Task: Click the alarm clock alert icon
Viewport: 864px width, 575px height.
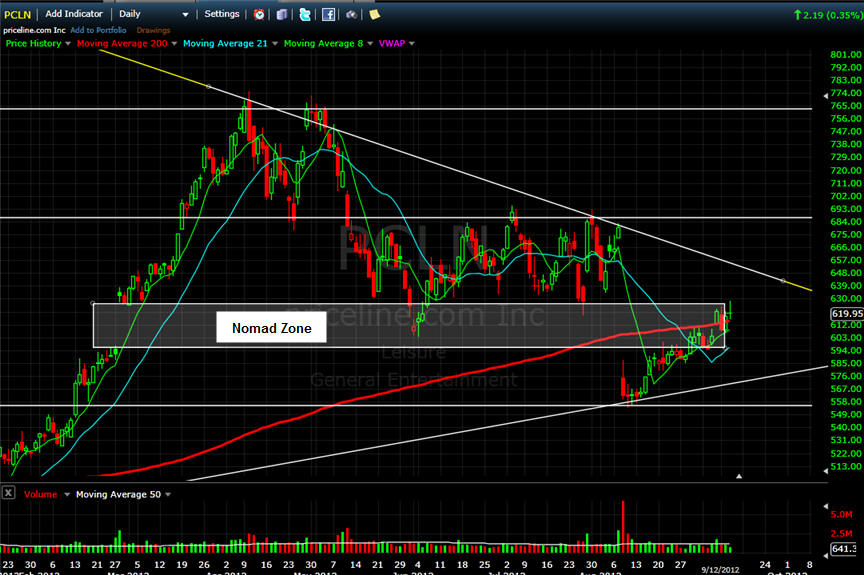Action: click(260, 15)
